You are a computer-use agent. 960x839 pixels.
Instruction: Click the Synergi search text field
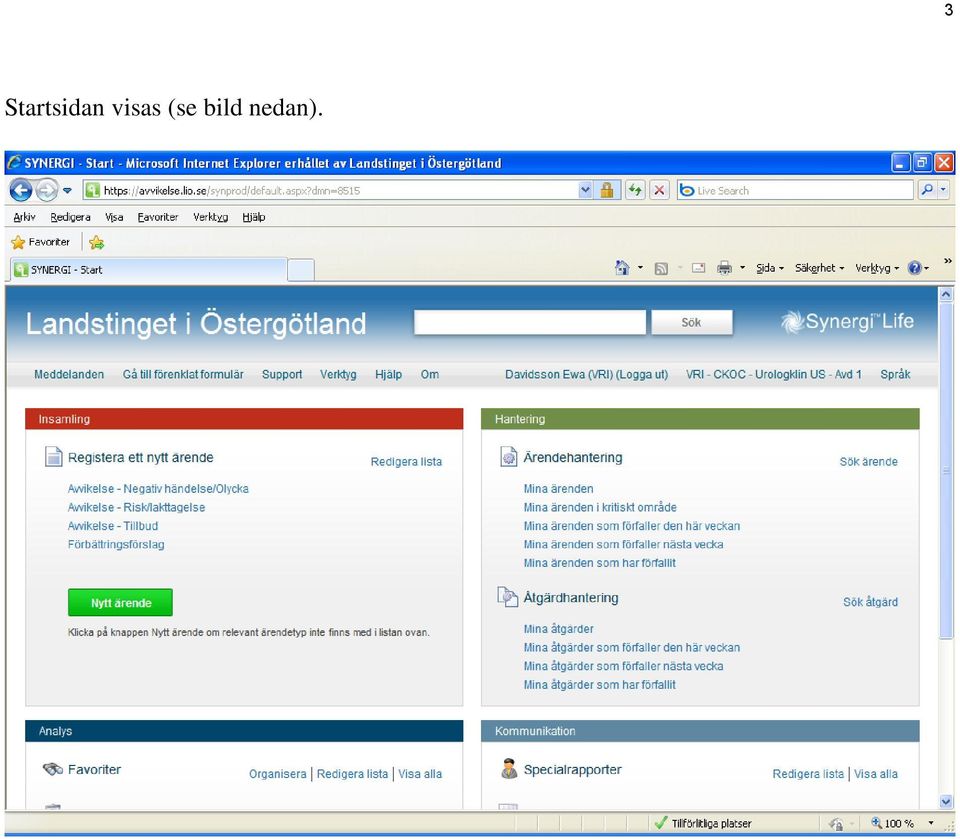[x=530, y=322]
